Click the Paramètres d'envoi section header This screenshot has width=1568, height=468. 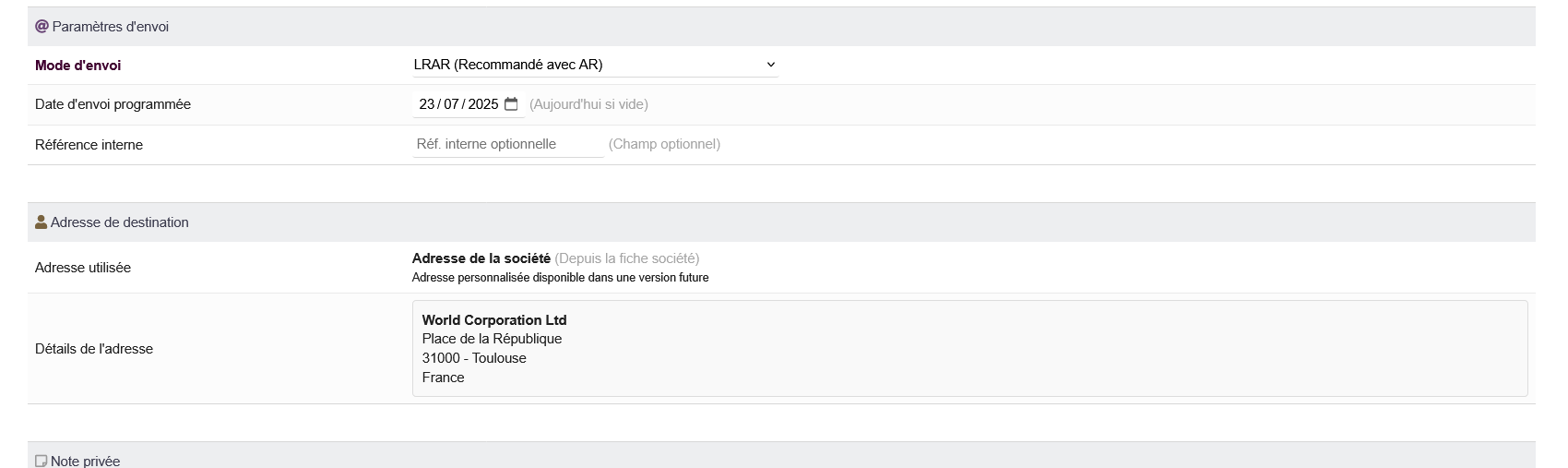[x=111, y=27]
